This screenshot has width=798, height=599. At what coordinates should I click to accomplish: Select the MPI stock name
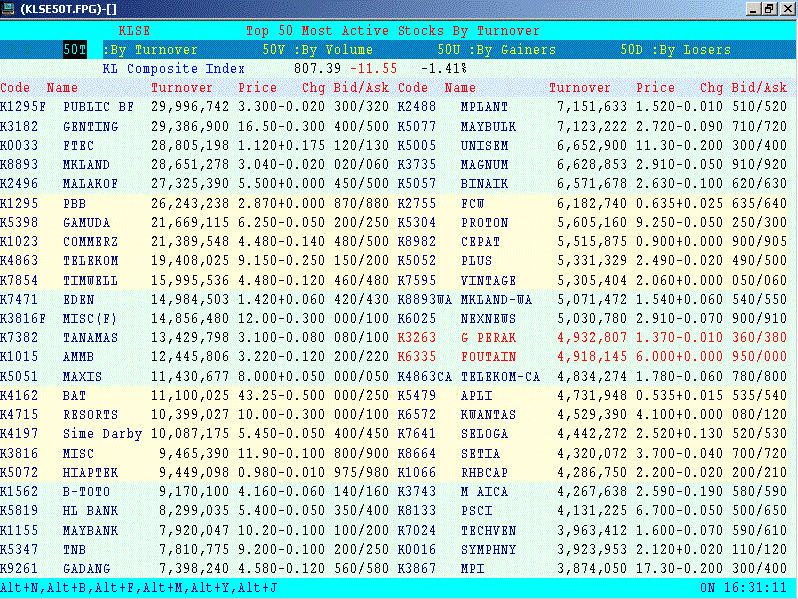pyautogui.click(x=472, y=568)
